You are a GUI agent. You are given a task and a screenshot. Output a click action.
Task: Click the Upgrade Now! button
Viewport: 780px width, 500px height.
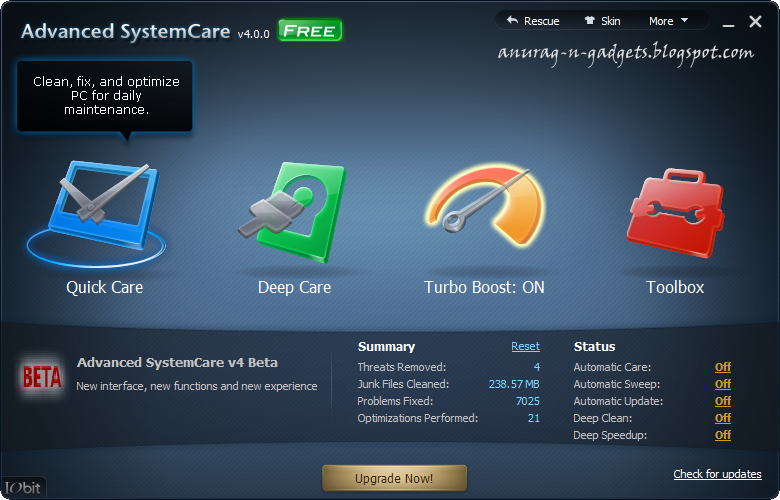(394, 478)
